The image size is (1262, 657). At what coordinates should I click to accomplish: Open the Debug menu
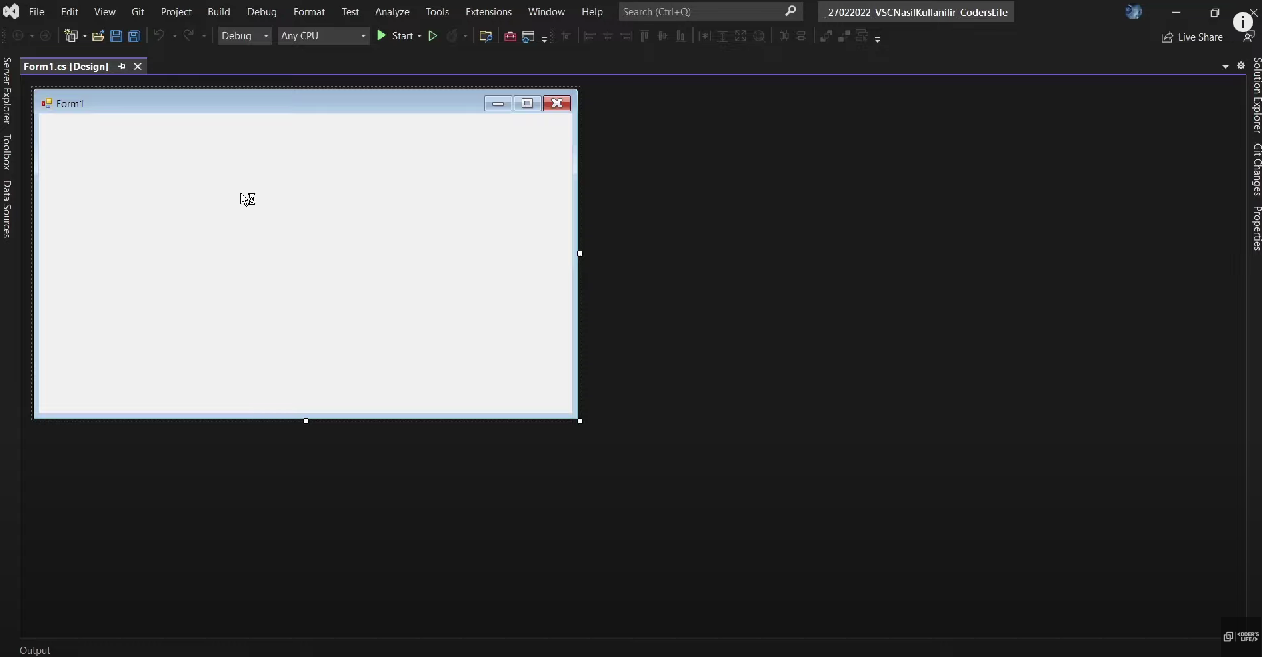pos(262,12)
